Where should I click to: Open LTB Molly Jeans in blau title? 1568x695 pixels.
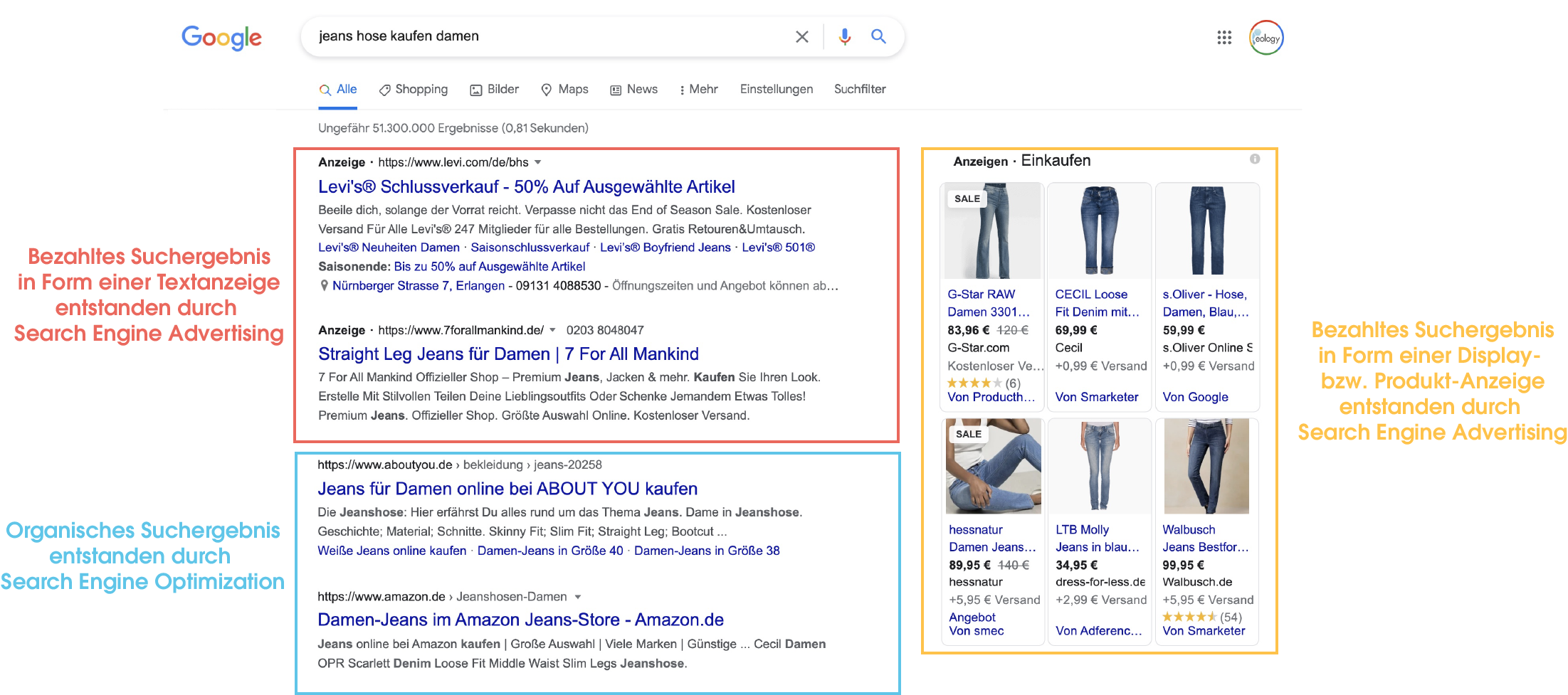click(x=1098, y=539)
